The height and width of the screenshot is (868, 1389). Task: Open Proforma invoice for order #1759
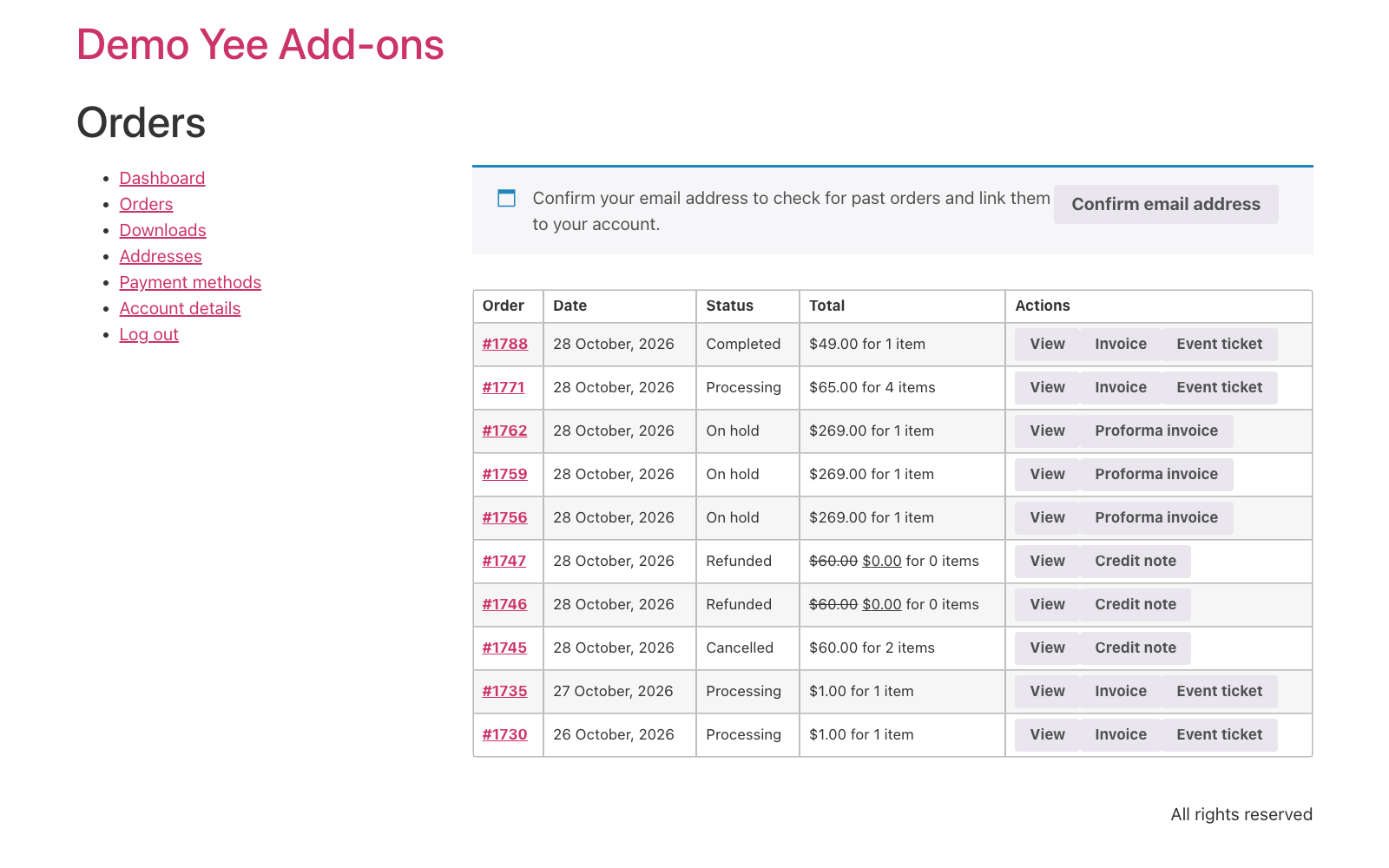tap(1156, 474)
